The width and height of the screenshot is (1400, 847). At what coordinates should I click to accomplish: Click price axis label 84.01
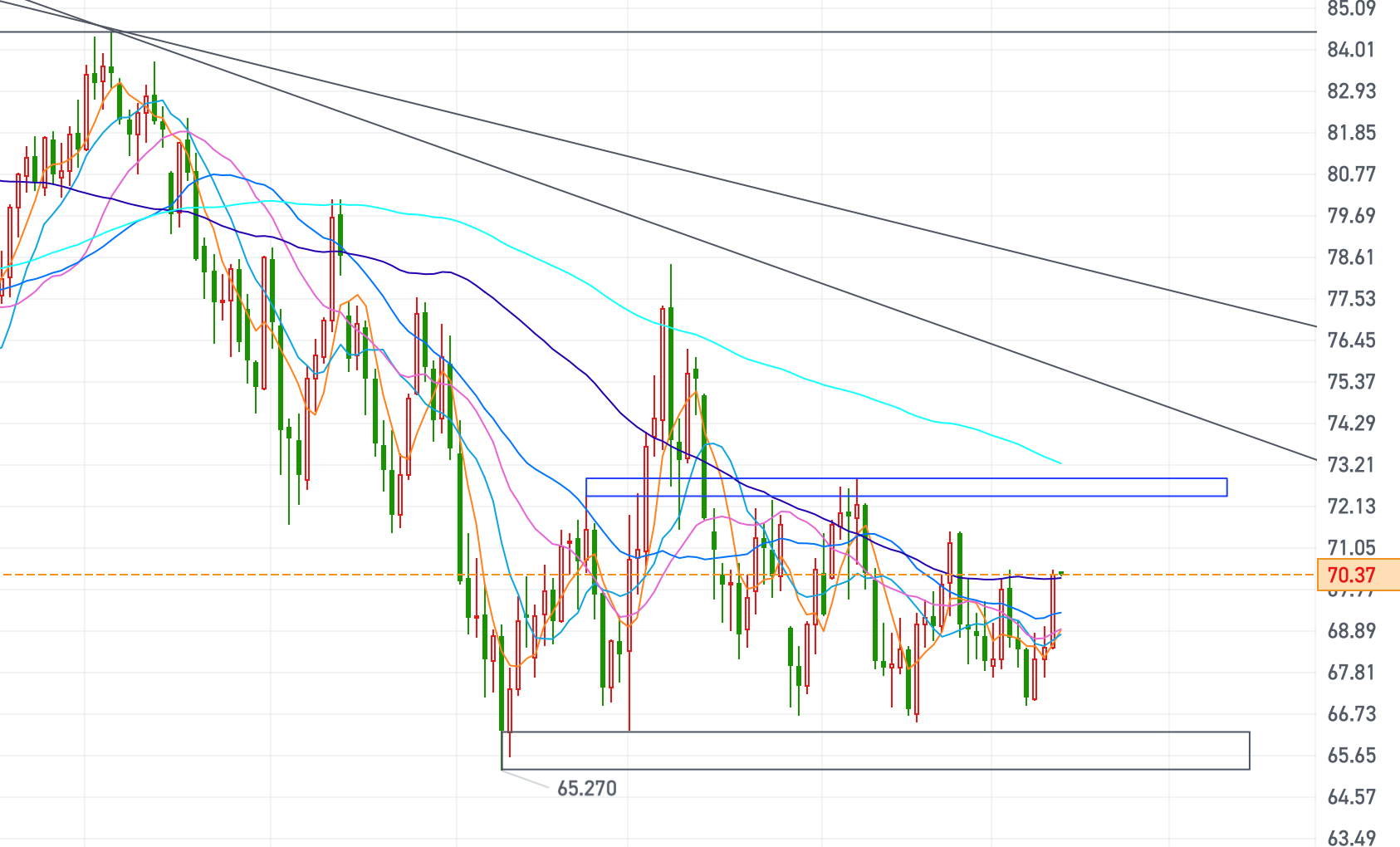(x=1351, y=50)
